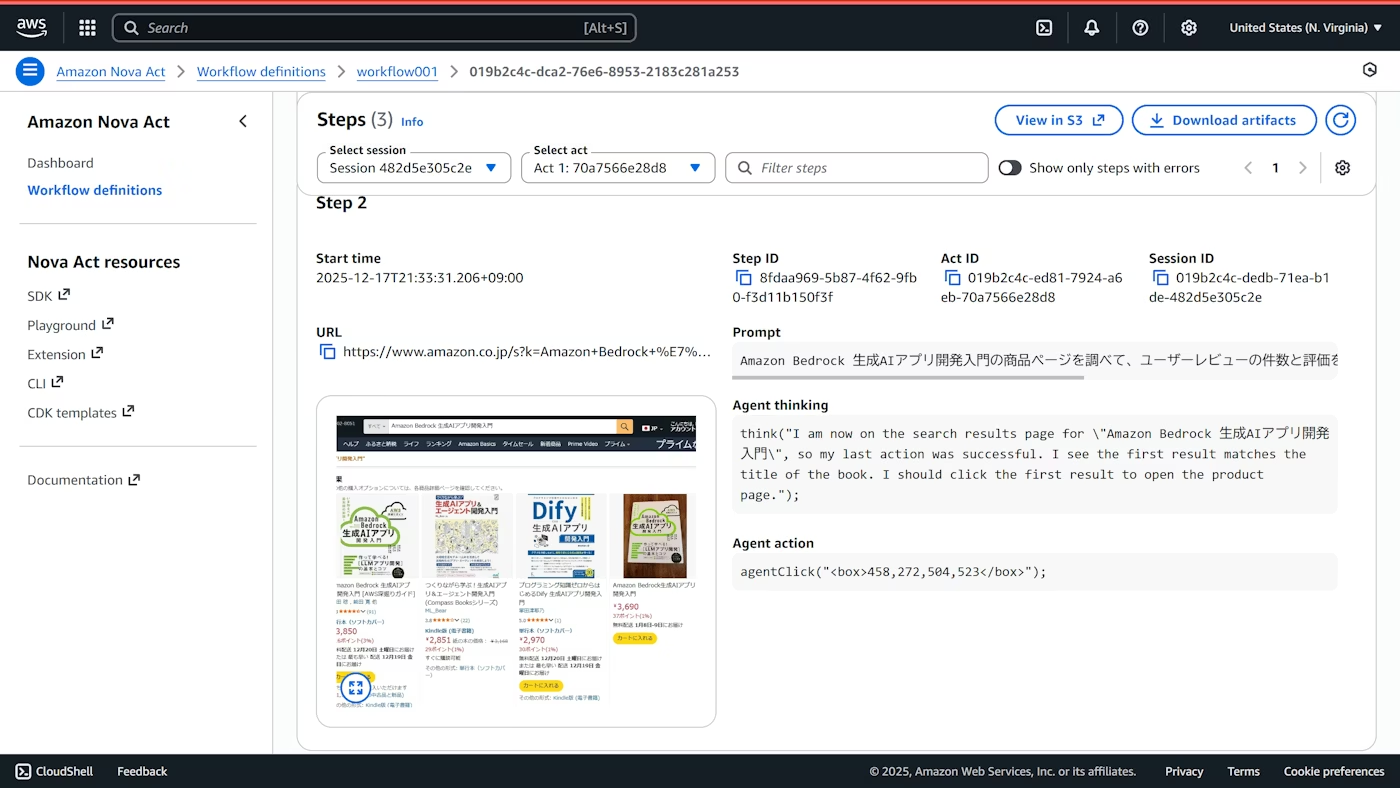Screen dimensions: 1400x788
Task: Toggle the blue hamburger navigation menu
Action: (x=30, y=71)
